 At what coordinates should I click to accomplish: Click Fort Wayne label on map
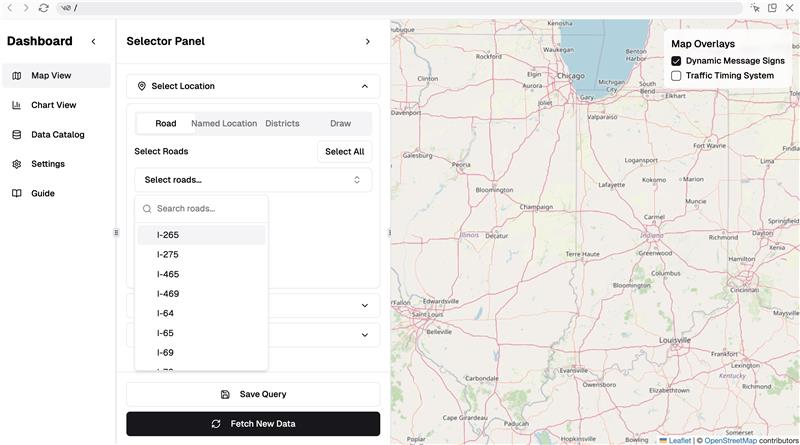(709, 146)
